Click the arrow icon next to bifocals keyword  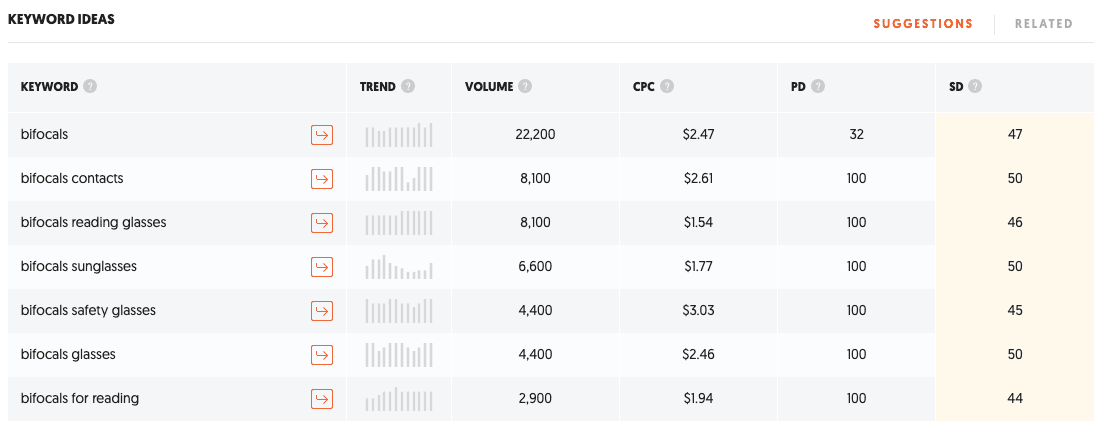tap(322, 135)
